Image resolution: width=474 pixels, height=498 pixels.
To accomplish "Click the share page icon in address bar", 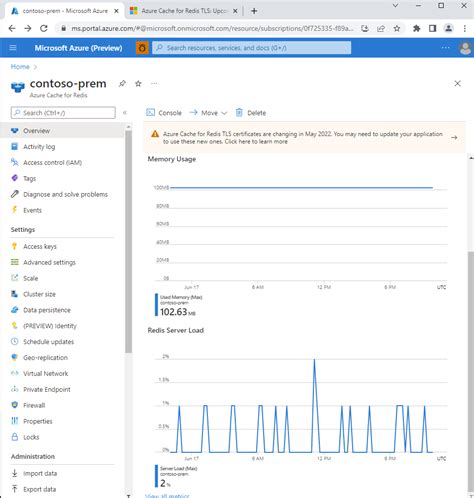I will [x=381, y=29].
